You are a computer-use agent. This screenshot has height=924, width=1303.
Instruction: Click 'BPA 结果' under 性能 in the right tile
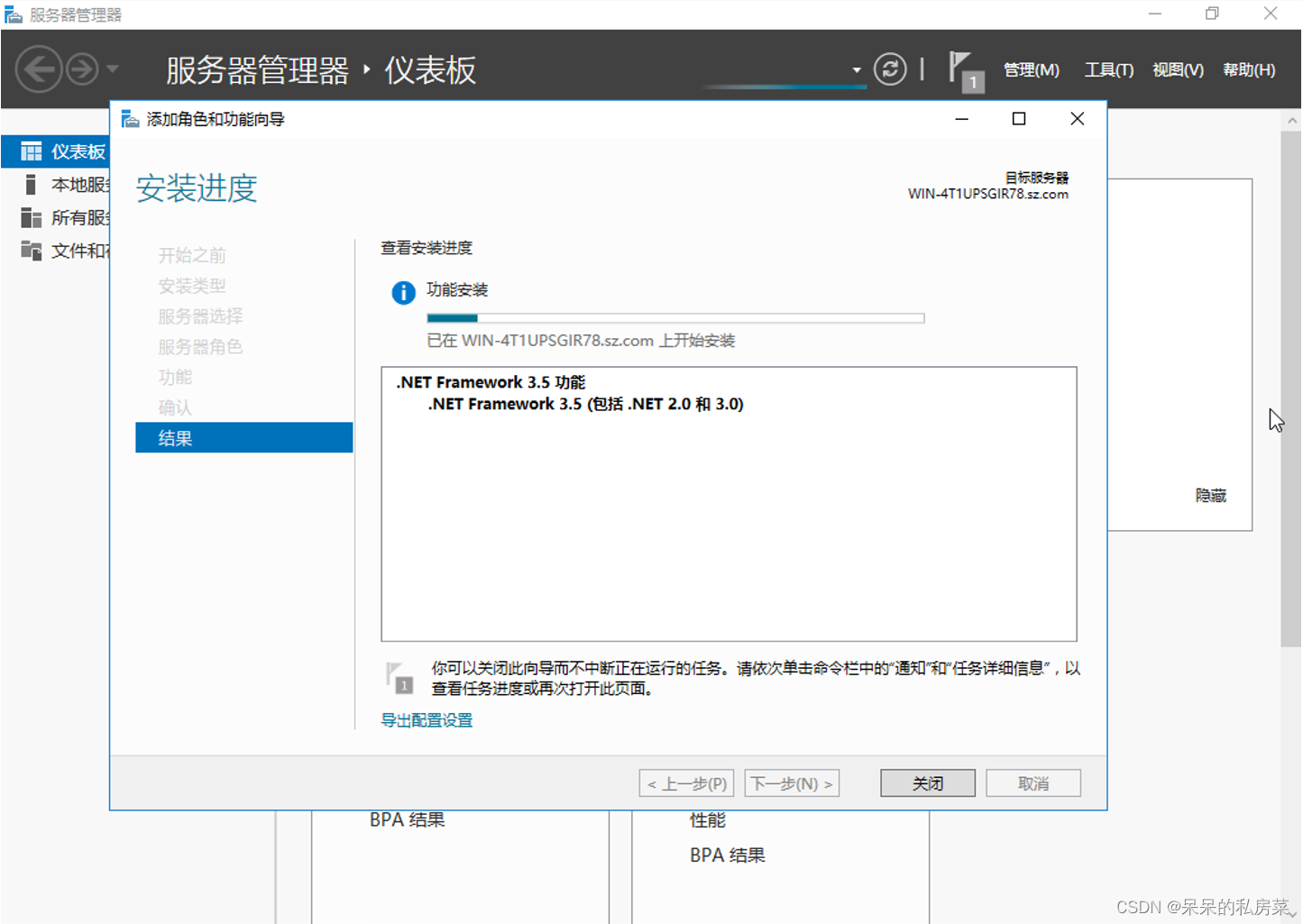click(727, 855)
